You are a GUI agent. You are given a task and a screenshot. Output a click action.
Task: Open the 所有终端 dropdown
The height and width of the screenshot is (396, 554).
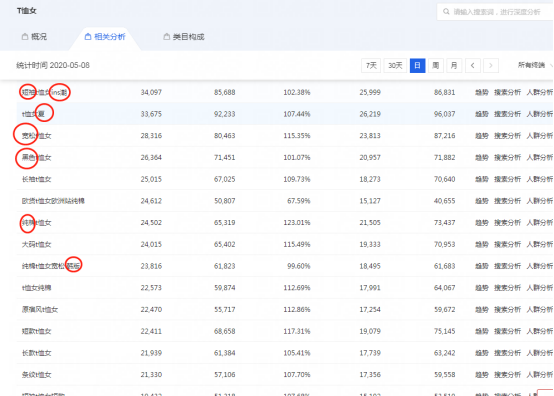click(535, 65)
